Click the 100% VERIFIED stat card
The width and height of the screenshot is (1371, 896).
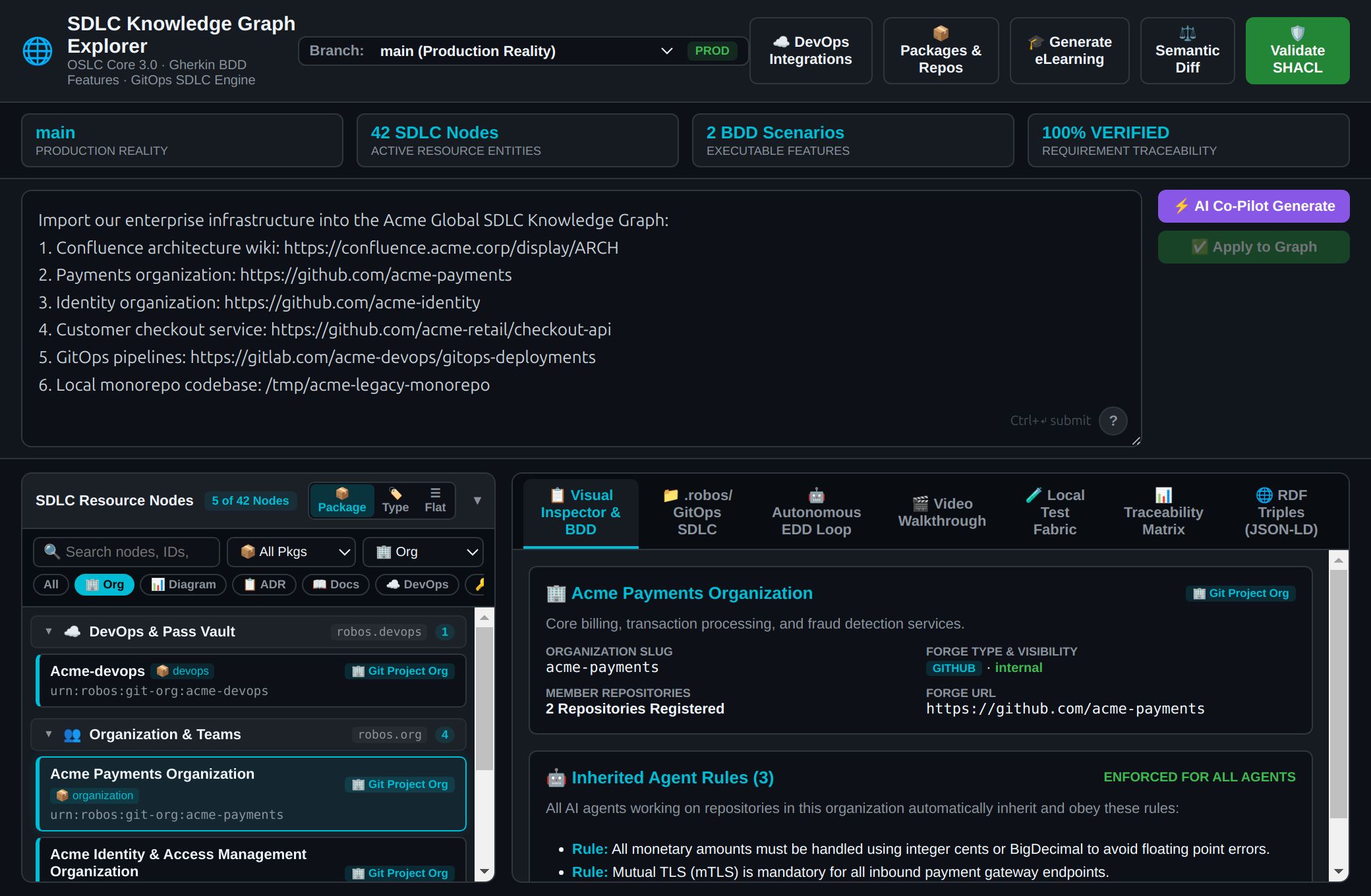point(1188,140)
